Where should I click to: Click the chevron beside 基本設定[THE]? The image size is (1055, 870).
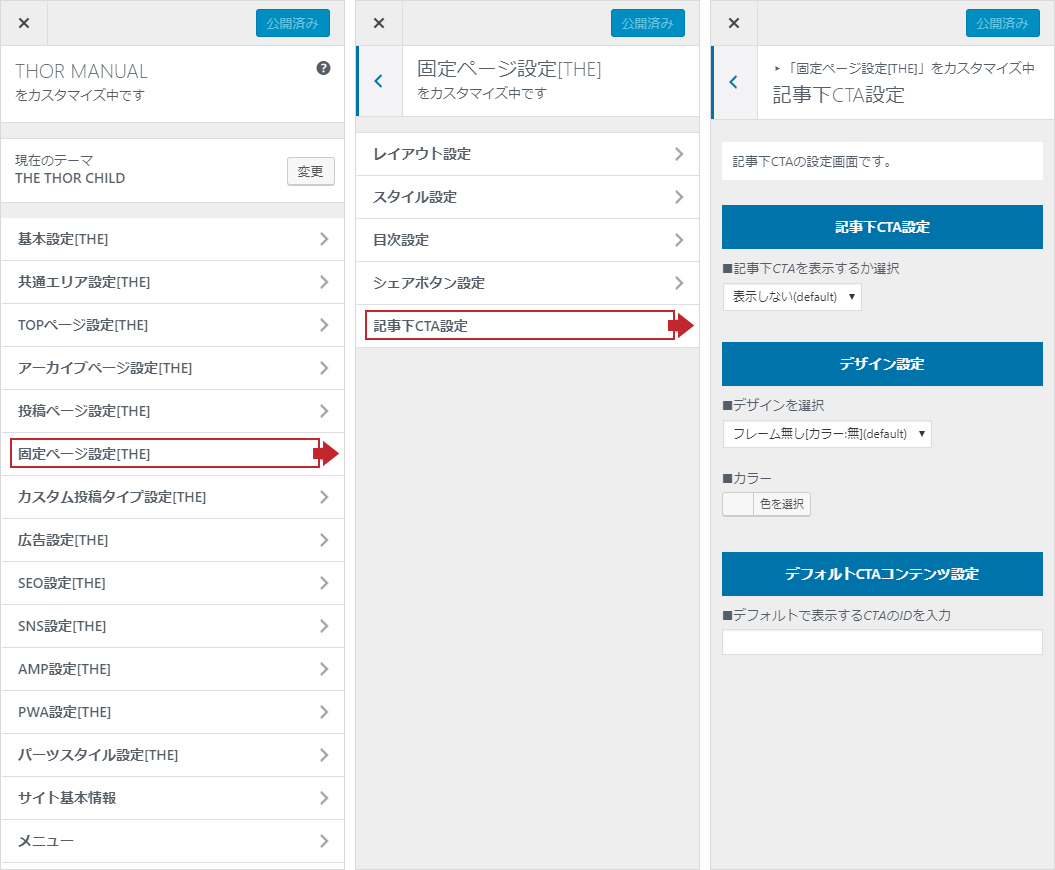tap(324, 239)
